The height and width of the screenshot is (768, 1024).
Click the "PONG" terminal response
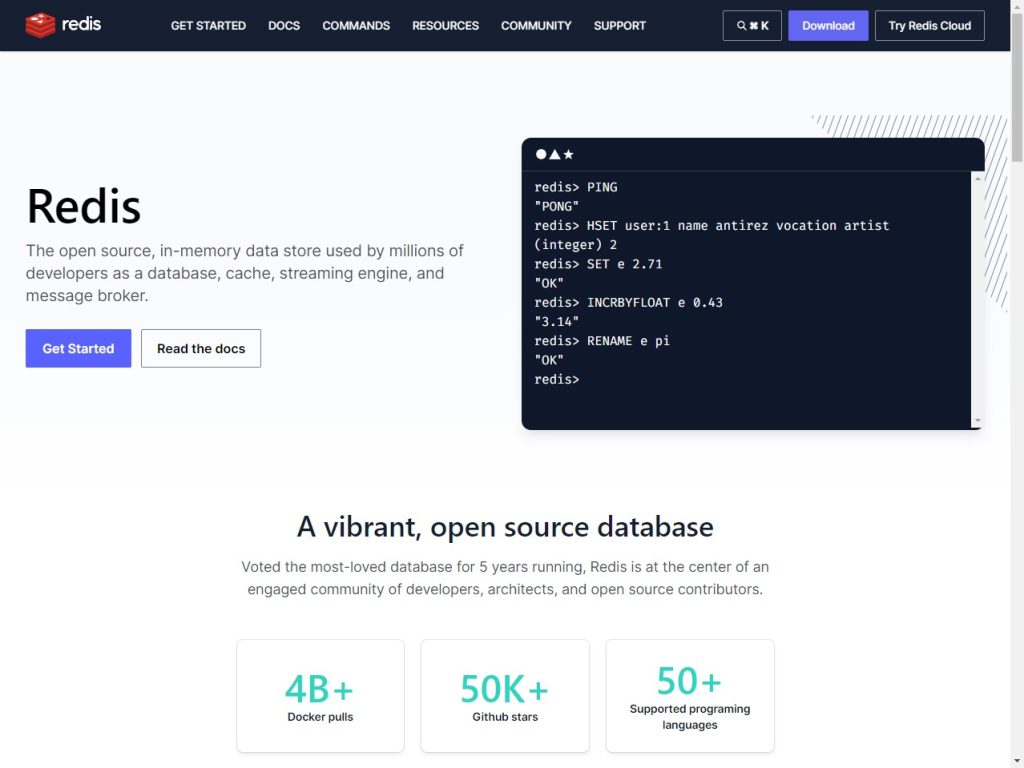(556, 206)
